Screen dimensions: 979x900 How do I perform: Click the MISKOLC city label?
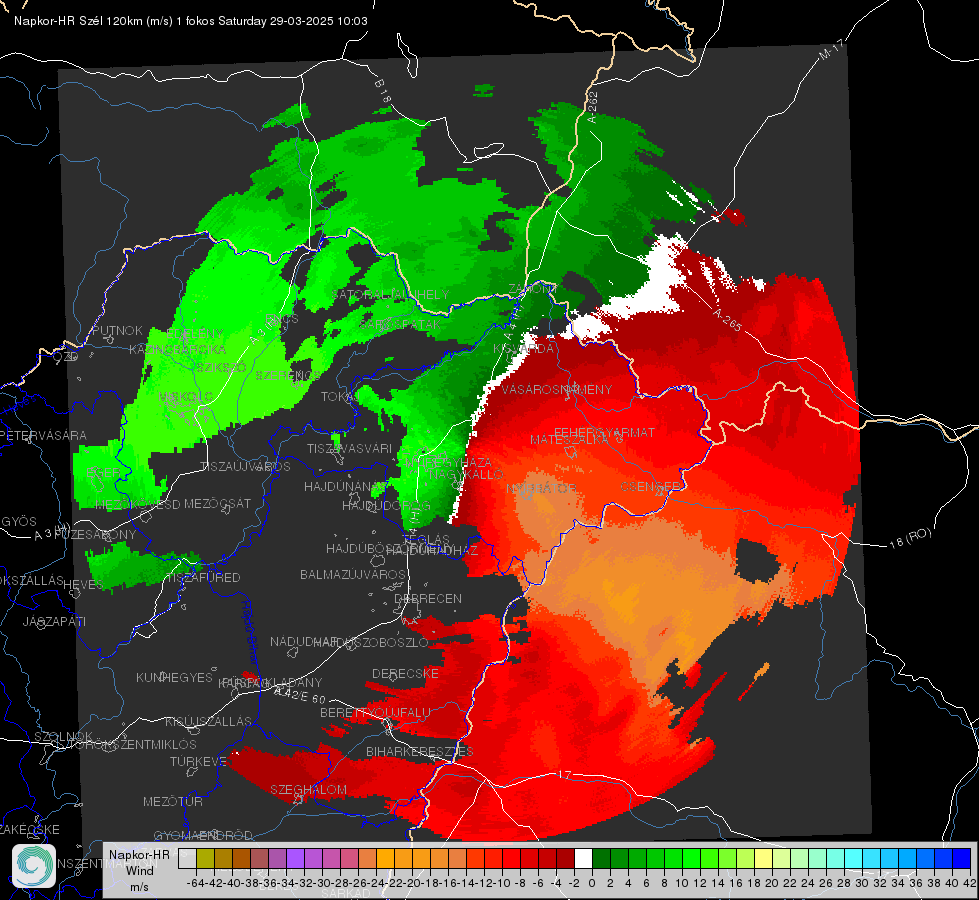pos(186,397)
